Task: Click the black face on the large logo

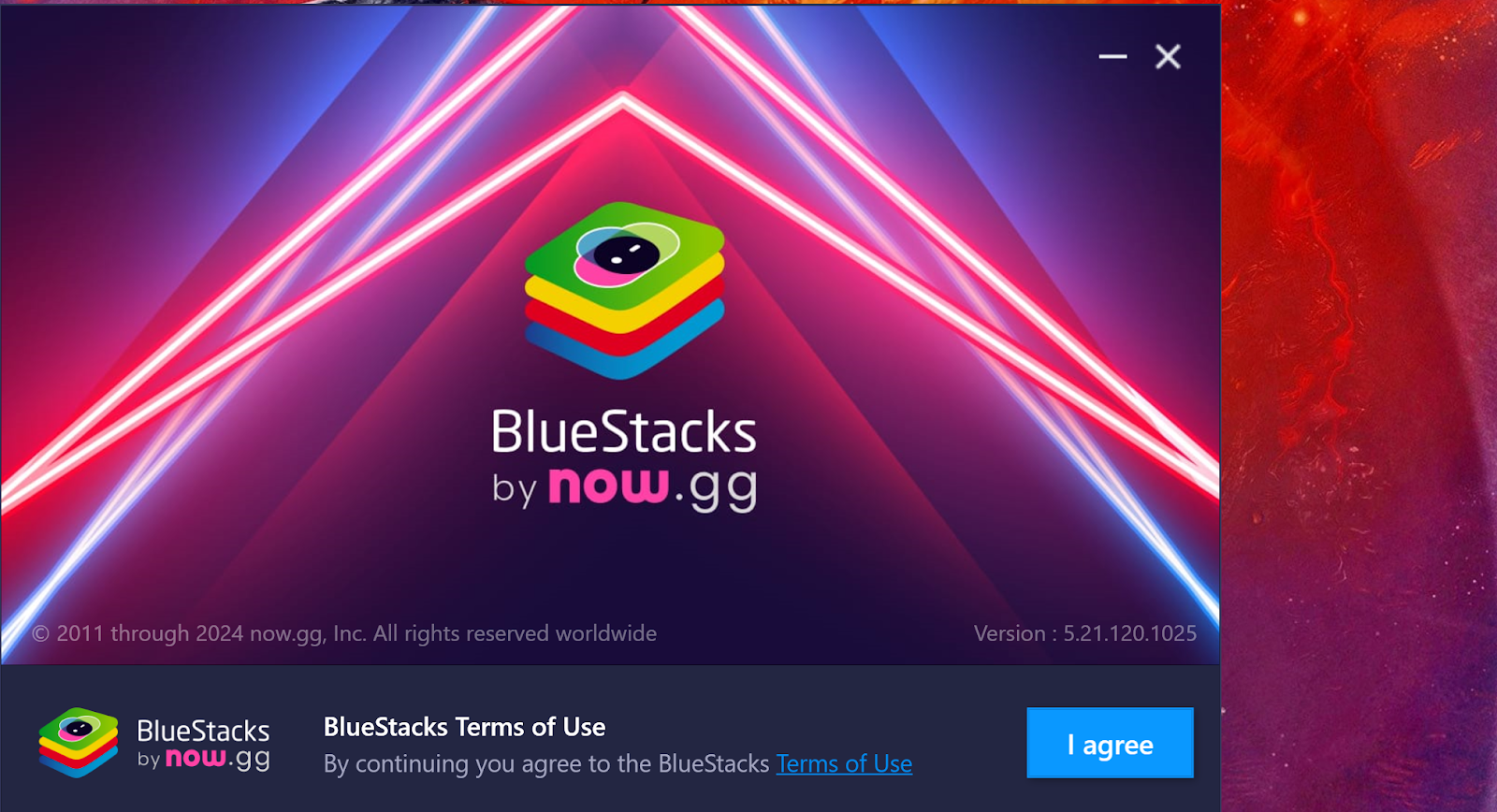Action: (625, 254)
